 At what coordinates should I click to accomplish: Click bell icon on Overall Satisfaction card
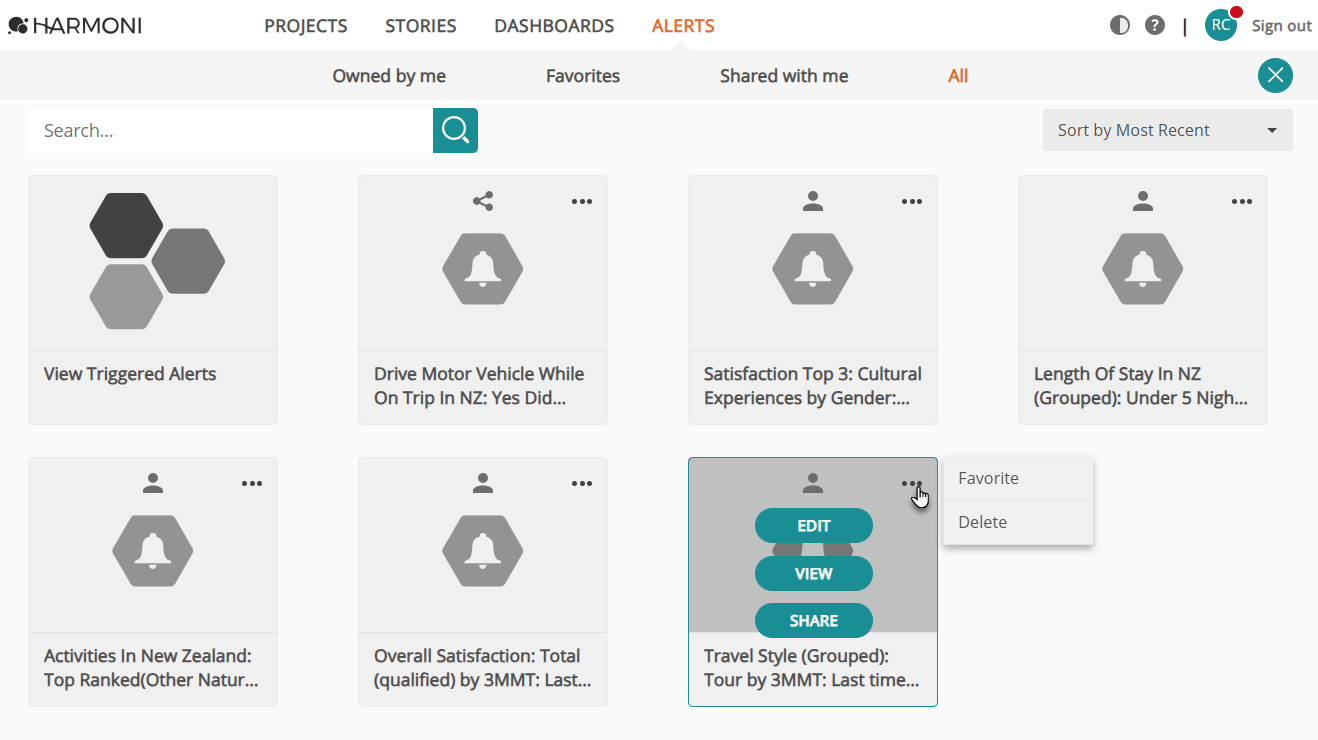click(x=483, y=551)
